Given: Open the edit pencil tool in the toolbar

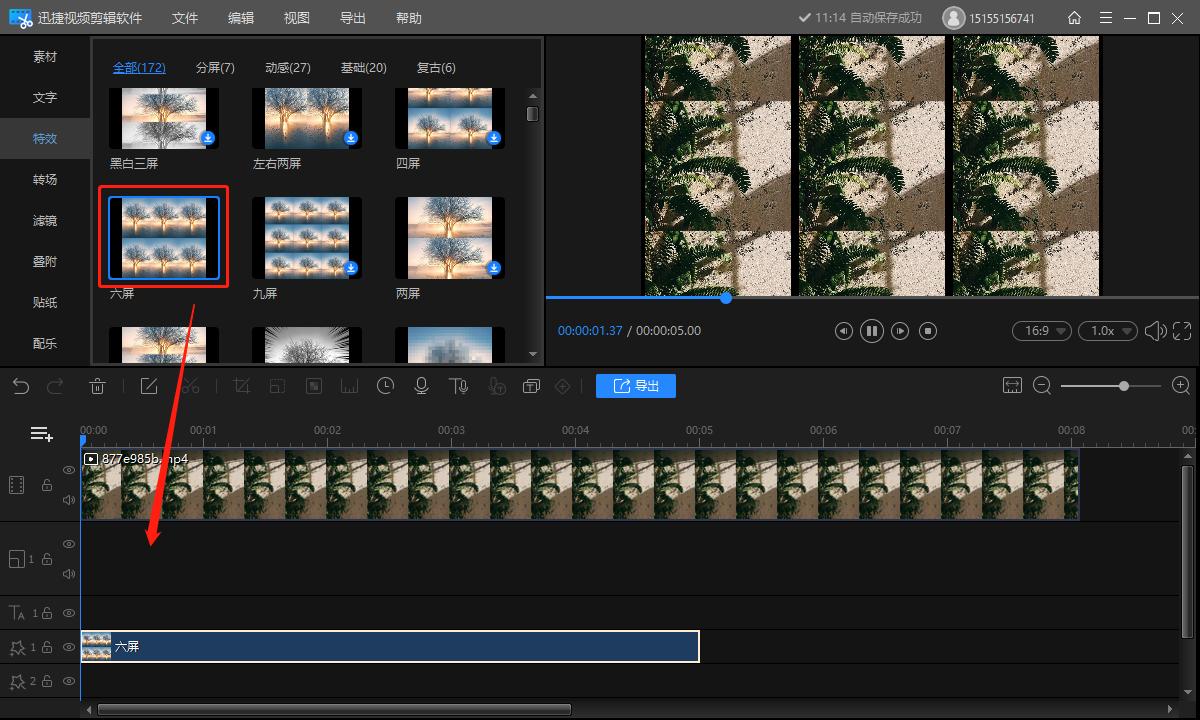Looking at the screenshot, I should click(x=149, y=386).
